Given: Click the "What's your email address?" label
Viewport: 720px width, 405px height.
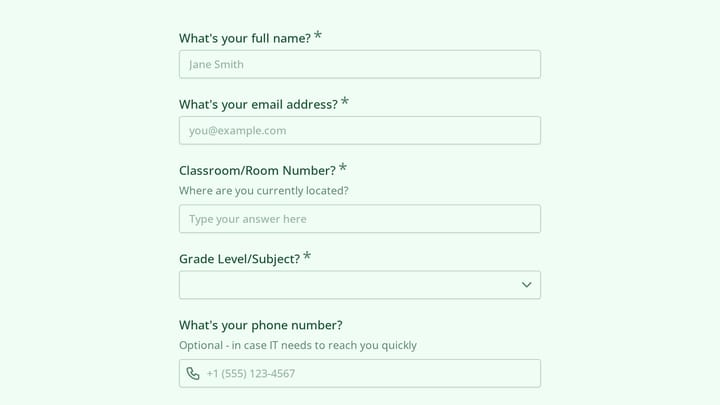Looking at the screenshot, I should tap(259, 104).
